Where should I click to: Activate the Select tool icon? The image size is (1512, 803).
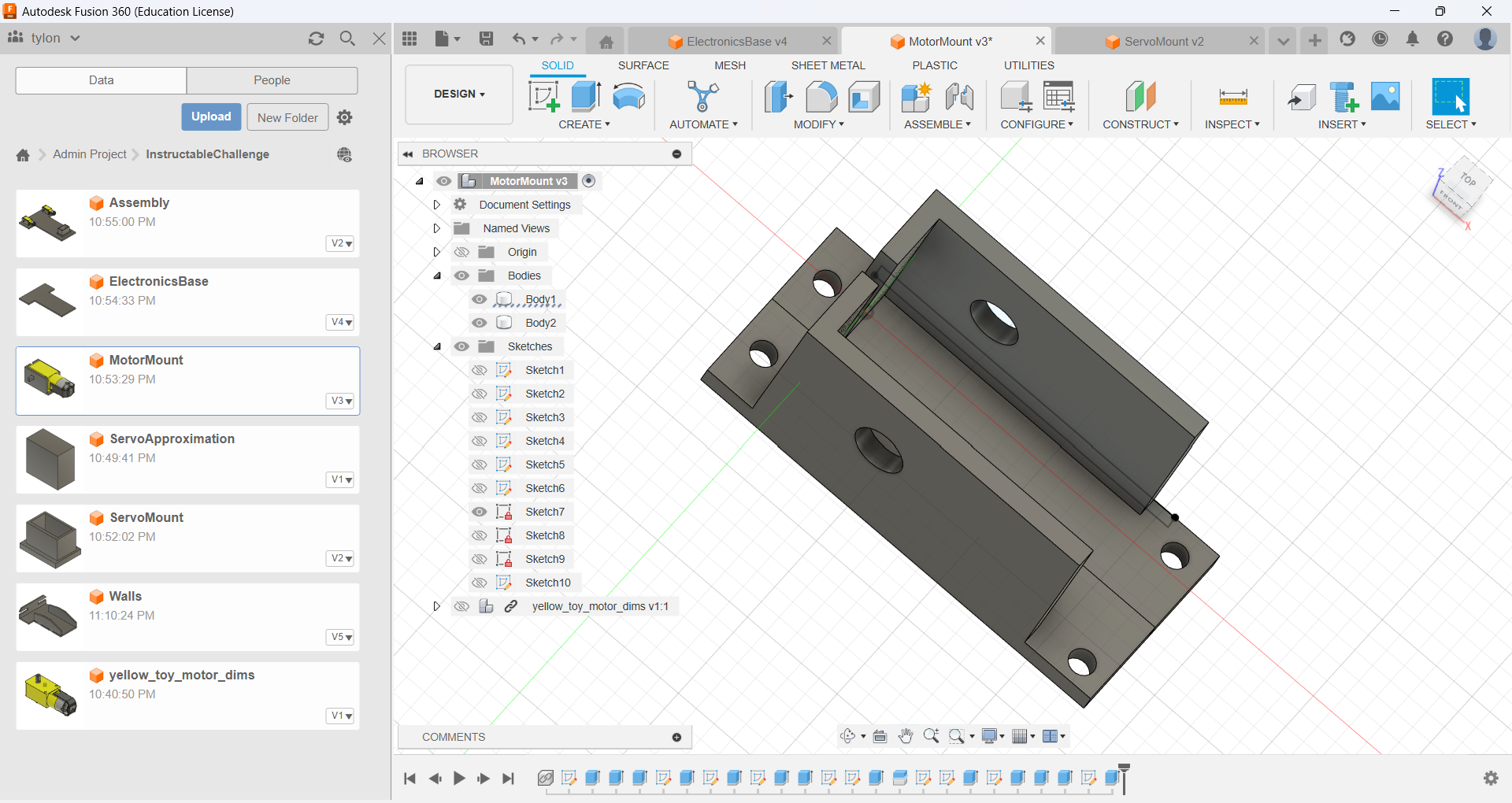[x=1451, y=97]
